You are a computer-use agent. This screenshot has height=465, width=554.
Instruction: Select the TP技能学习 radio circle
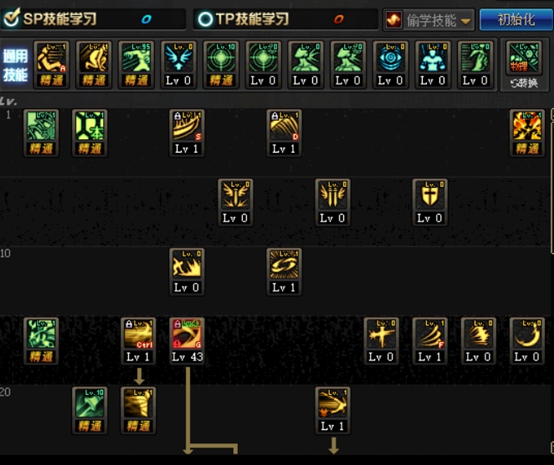coord(205,19)
